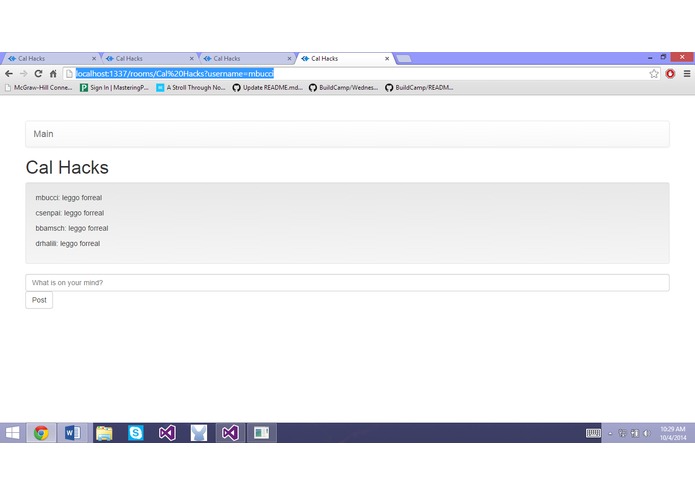Click the Post button
The width and height of the screenshot is (695, 494).
(39, 300)
